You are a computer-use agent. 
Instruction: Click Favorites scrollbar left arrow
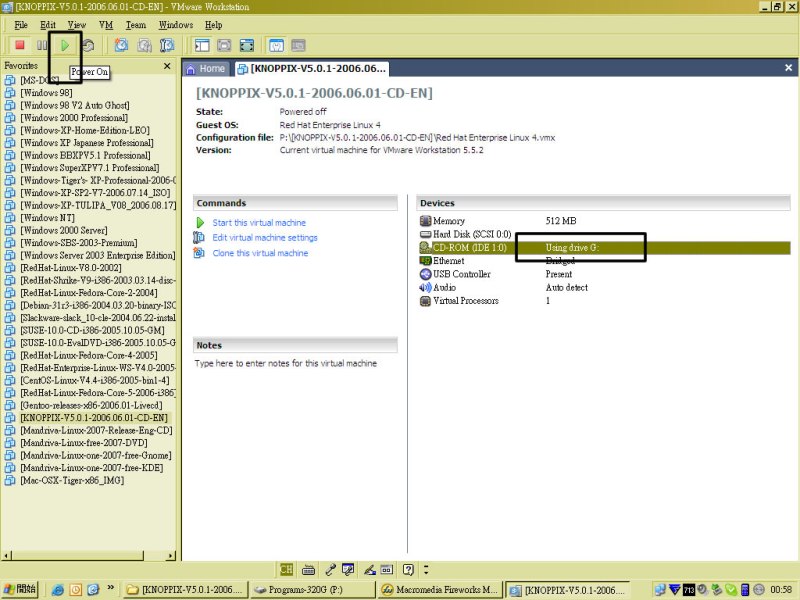point(6,555)
